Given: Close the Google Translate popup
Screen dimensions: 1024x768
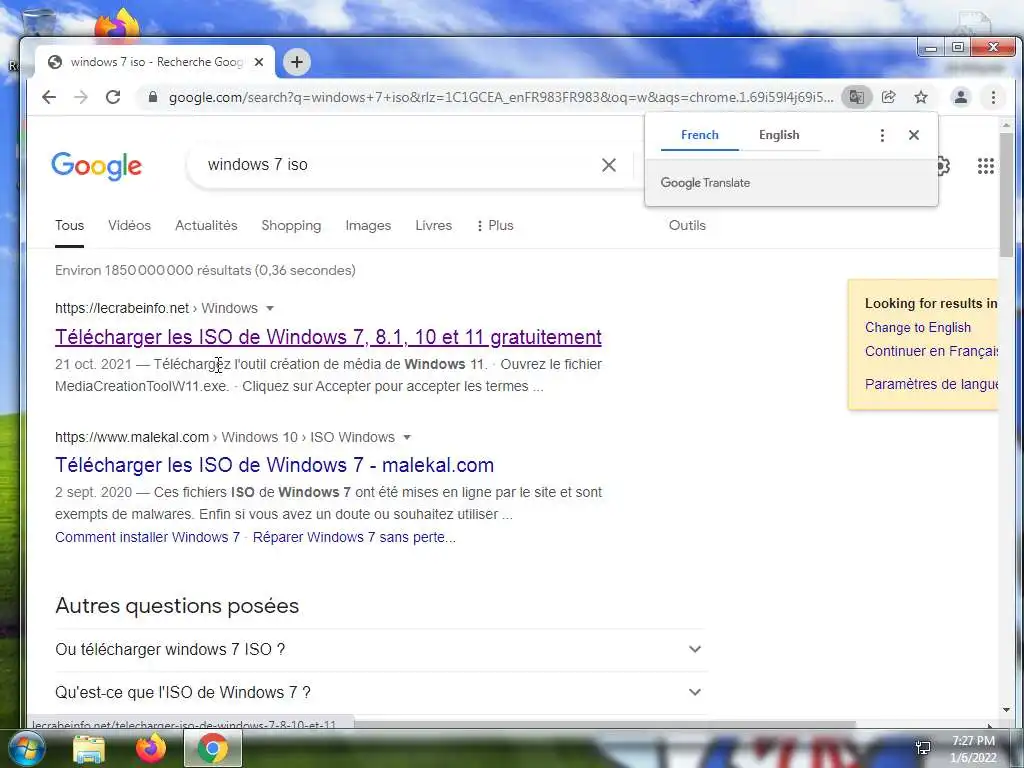Looking at the screenshot, I should 914,135.
